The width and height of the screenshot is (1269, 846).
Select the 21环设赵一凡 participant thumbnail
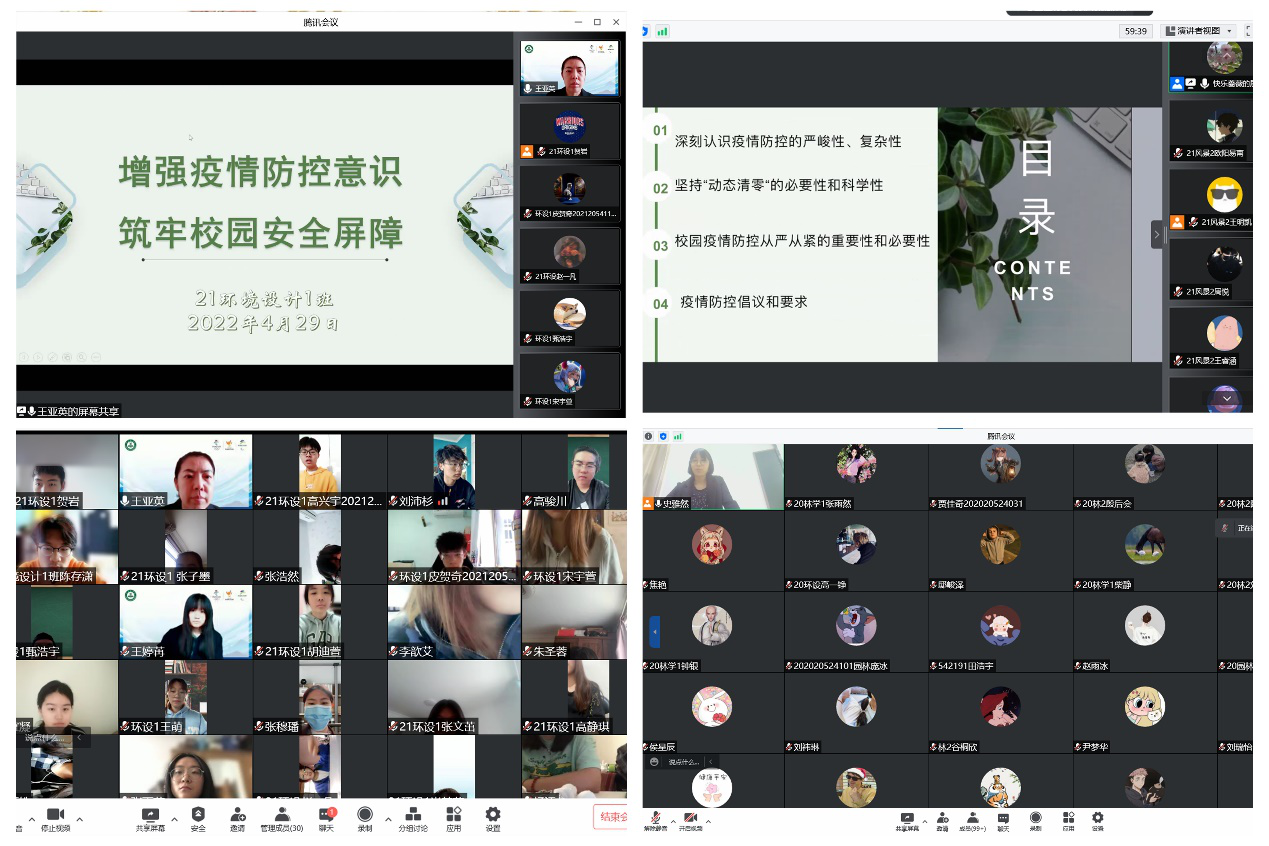569,257
